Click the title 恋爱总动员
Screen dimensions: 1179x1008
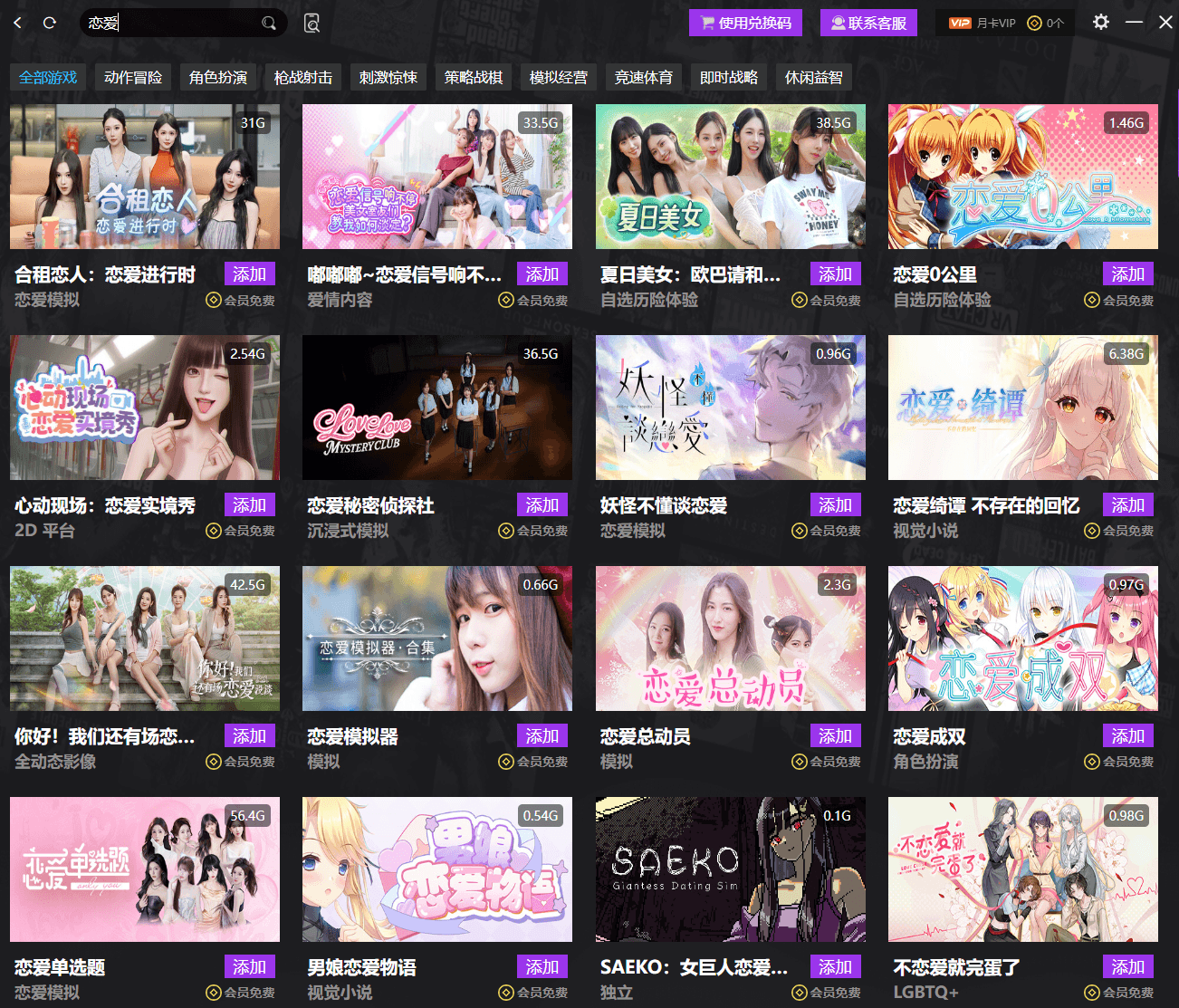tap(646, 736)
